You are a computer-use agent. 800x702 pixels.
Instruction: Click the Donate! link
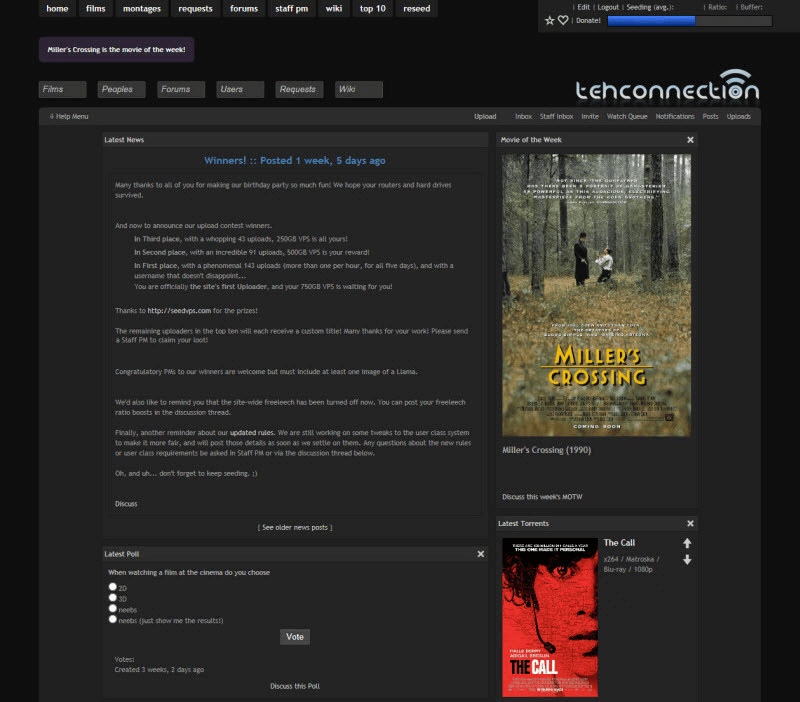588,20
